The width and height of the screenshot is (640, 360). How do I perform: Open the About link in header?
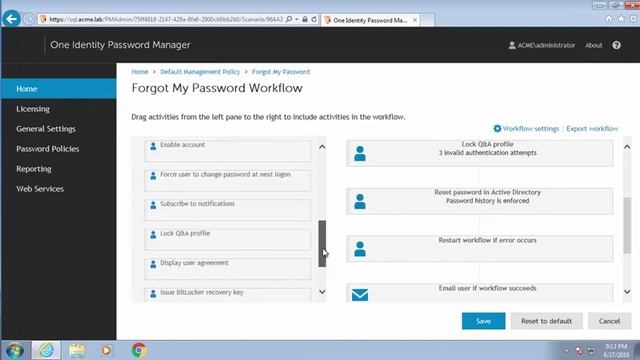[x=593, y=45]
